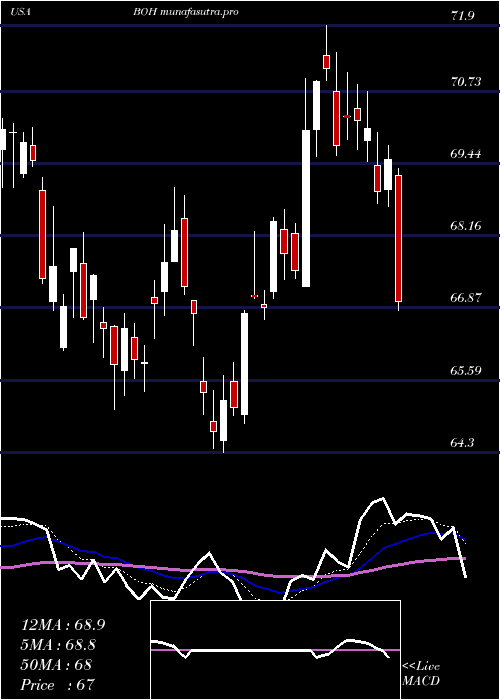Select the 68.16 price axis label
Viewport: 500px width, 700px height.
coord(466,225)
